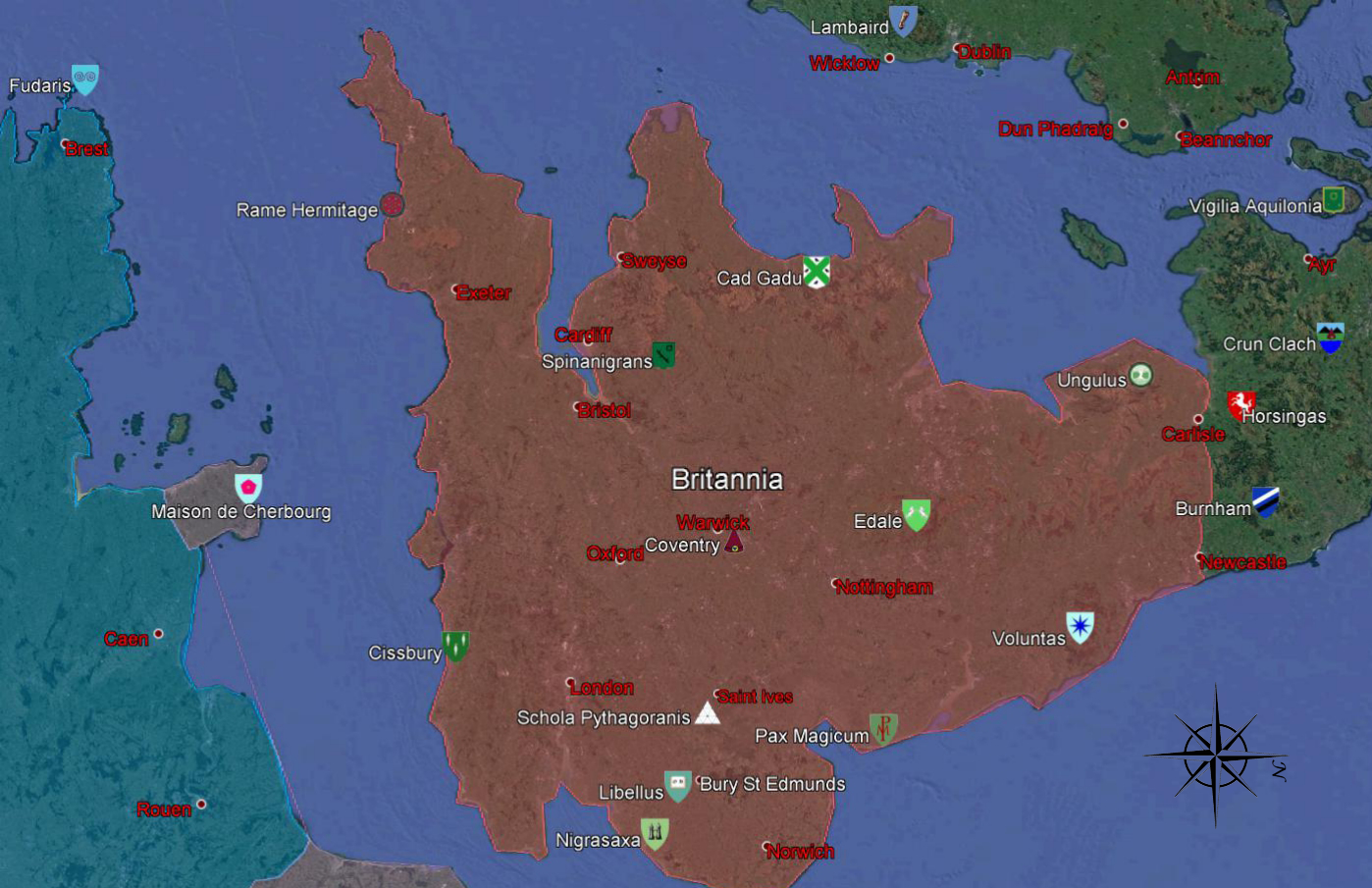Image resolution: width=1372 pixels, height=888 pixels.
Task: Click the Newcastle city label
Action: pos(1242,562)
